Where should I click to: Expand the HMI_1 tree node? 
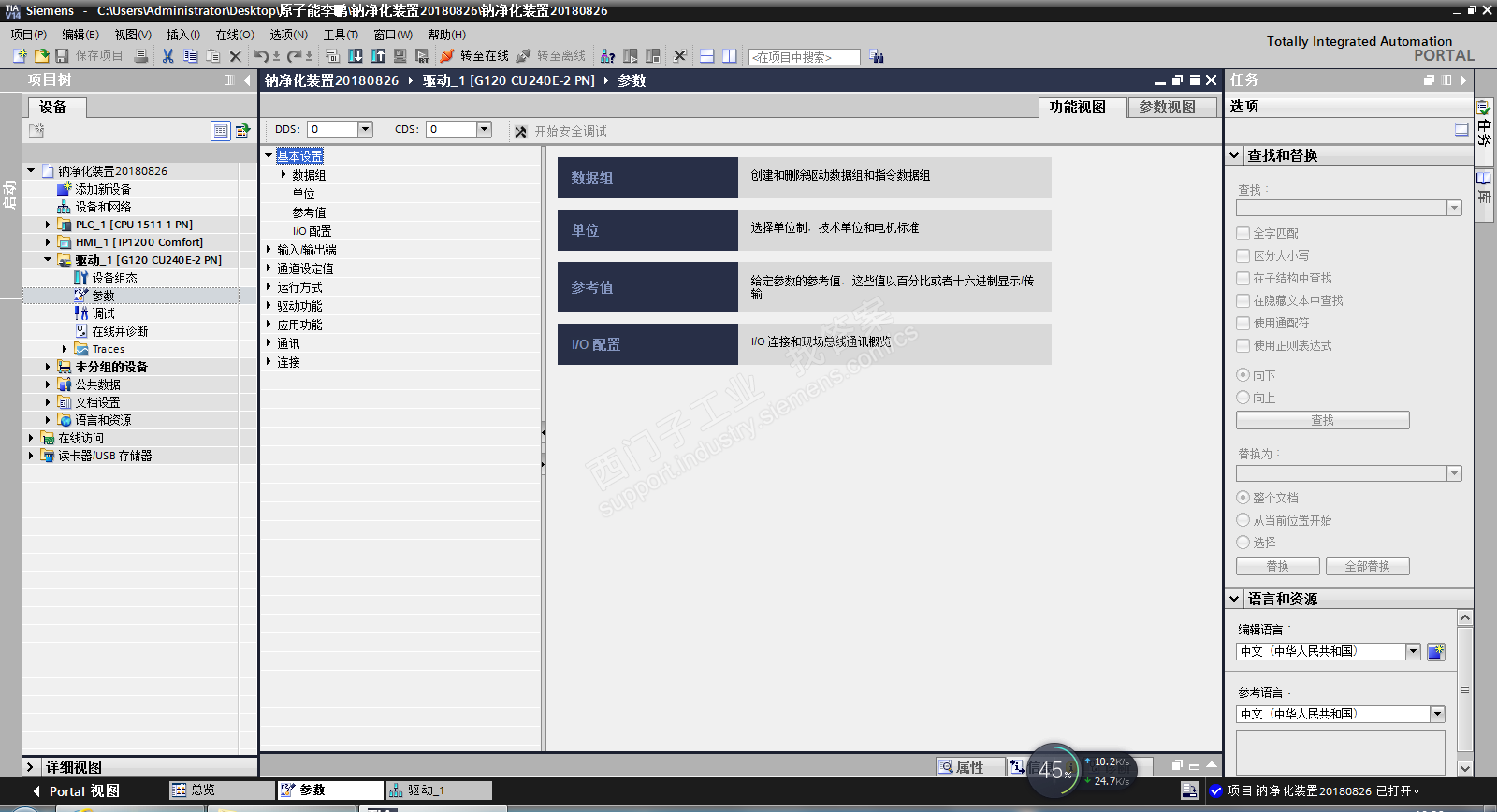[48, 242]
